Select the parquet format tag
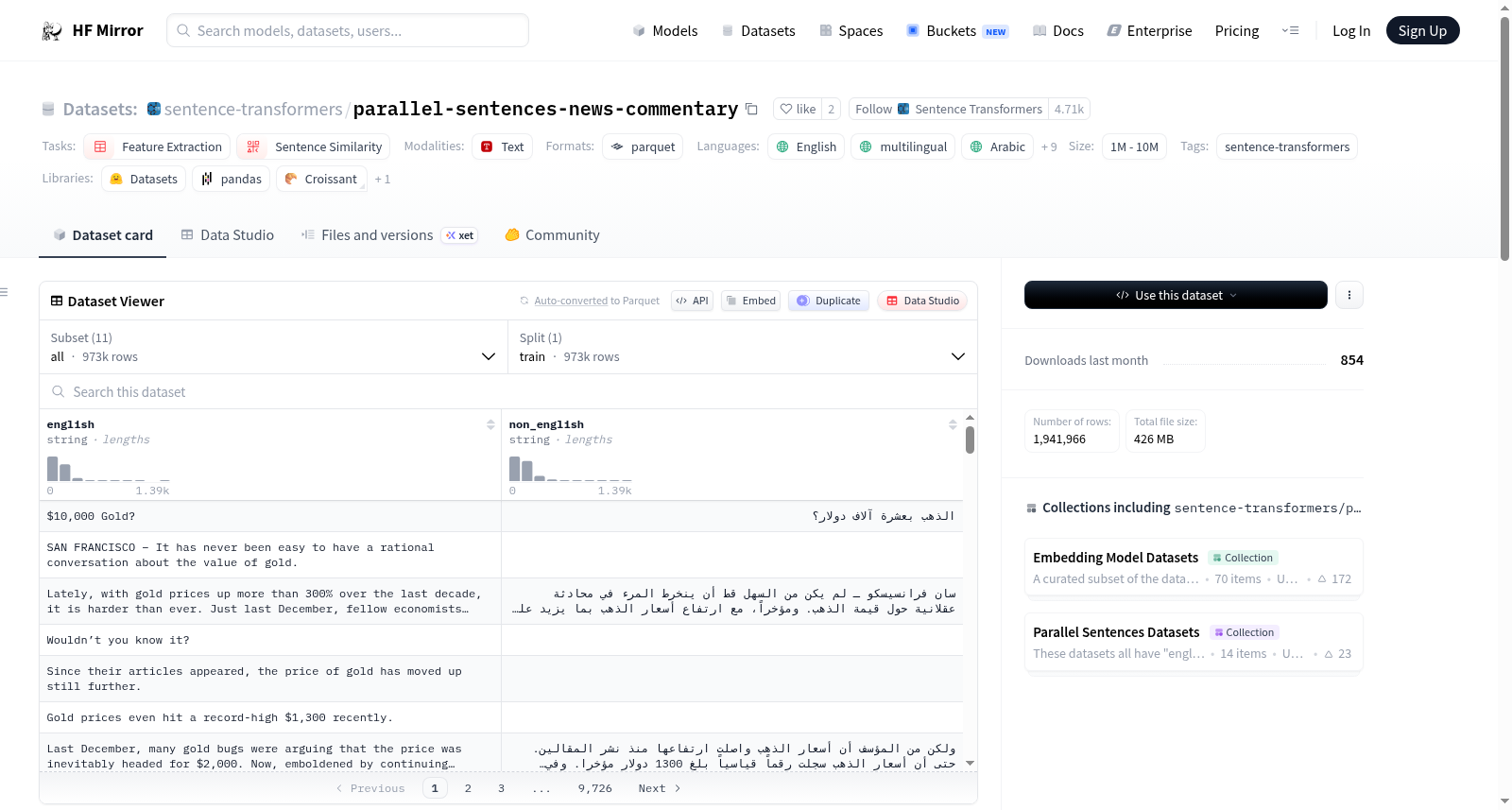Image resolution: width=1512 pixels, height=810 pixels. [x=643, y=146]
